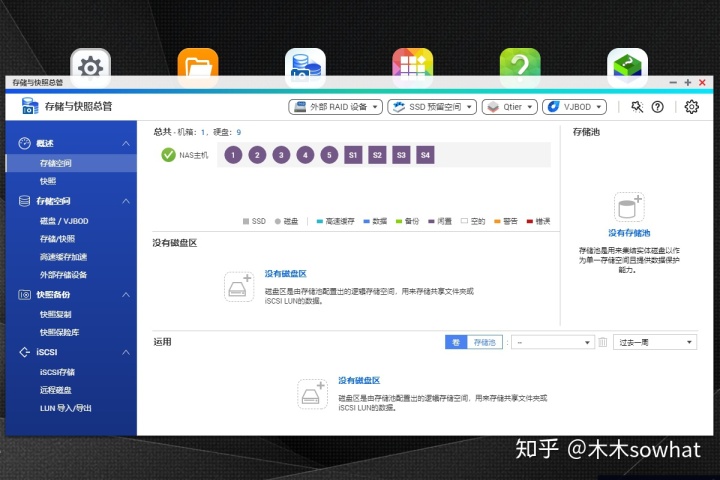Open SSD 预留空间 dropdown
720x480 pixels.
coord(432,107)
